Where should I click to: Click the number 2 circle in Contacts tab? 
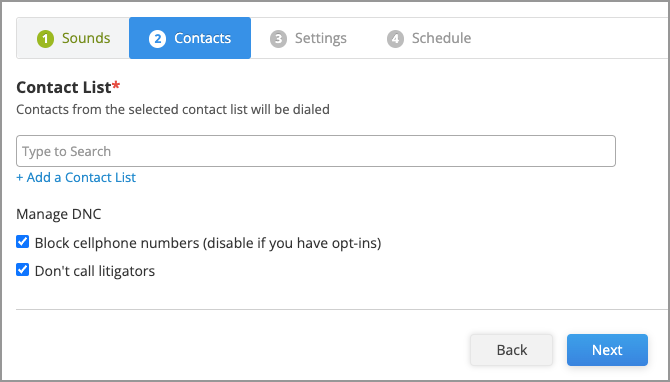tap(157, 38)
